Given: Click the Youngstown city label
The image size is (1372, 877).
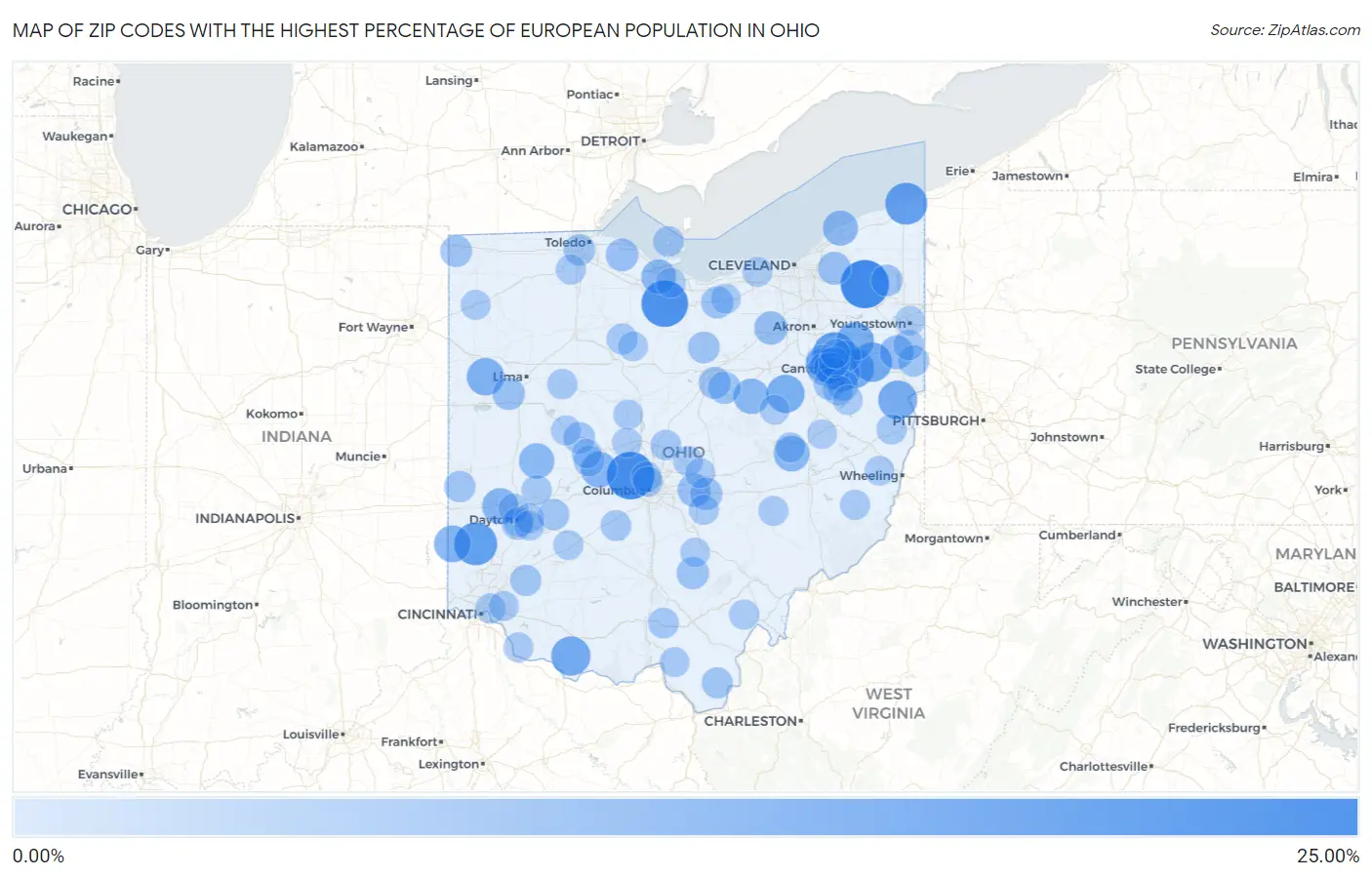Looking at the screenshot, I should [x=868, y=323].
